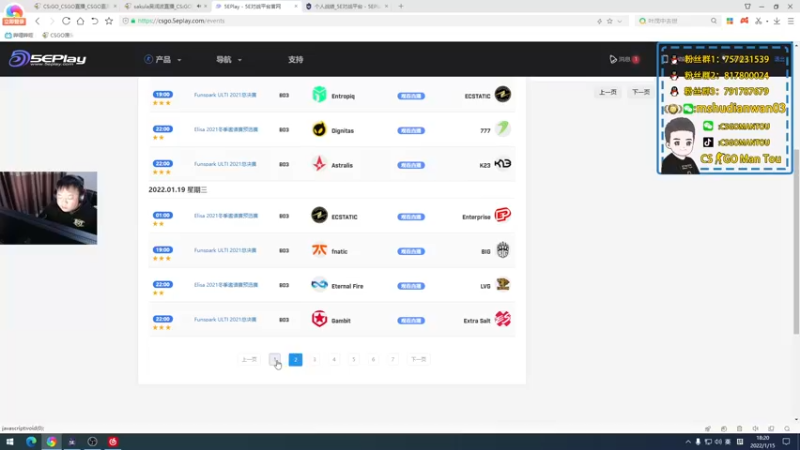Go to page 4 of events

pyautogui.click(x=334, y=359)
